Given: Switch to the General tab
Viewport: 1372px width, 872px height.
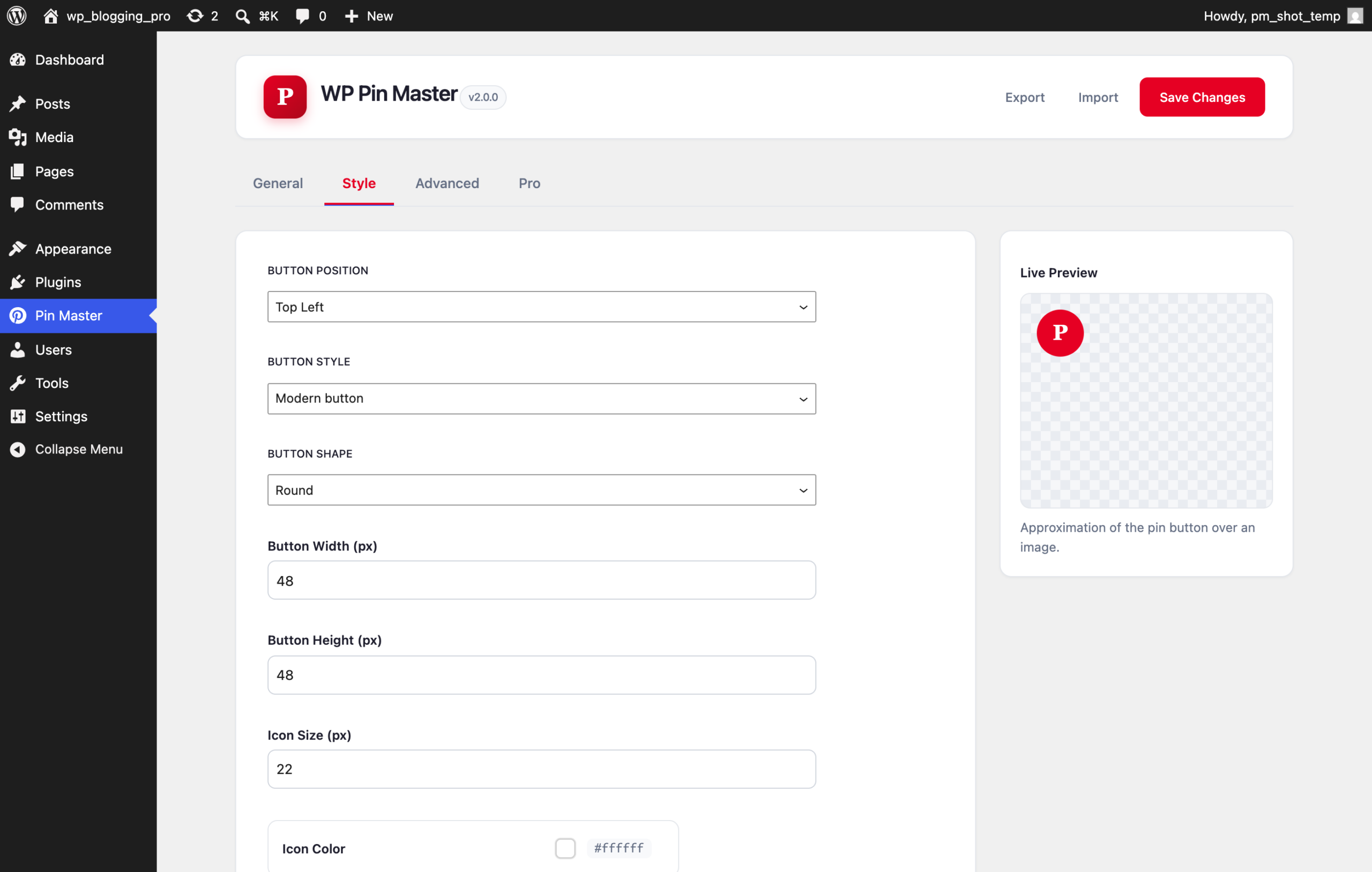Looking at the screenshot, I should (278, 183).
